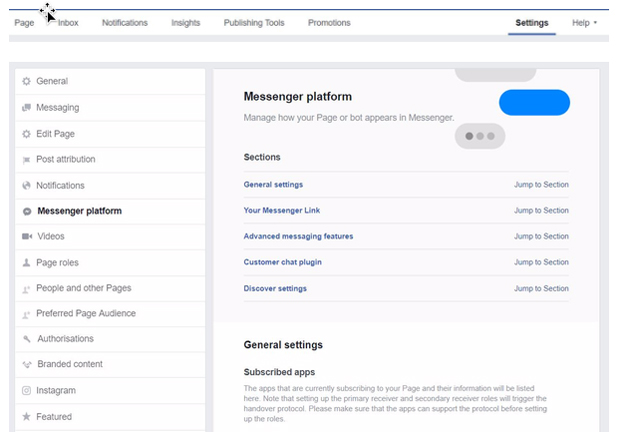Click the Authorisations key icon
Screen dimensions: 630x442
[27, 339]
